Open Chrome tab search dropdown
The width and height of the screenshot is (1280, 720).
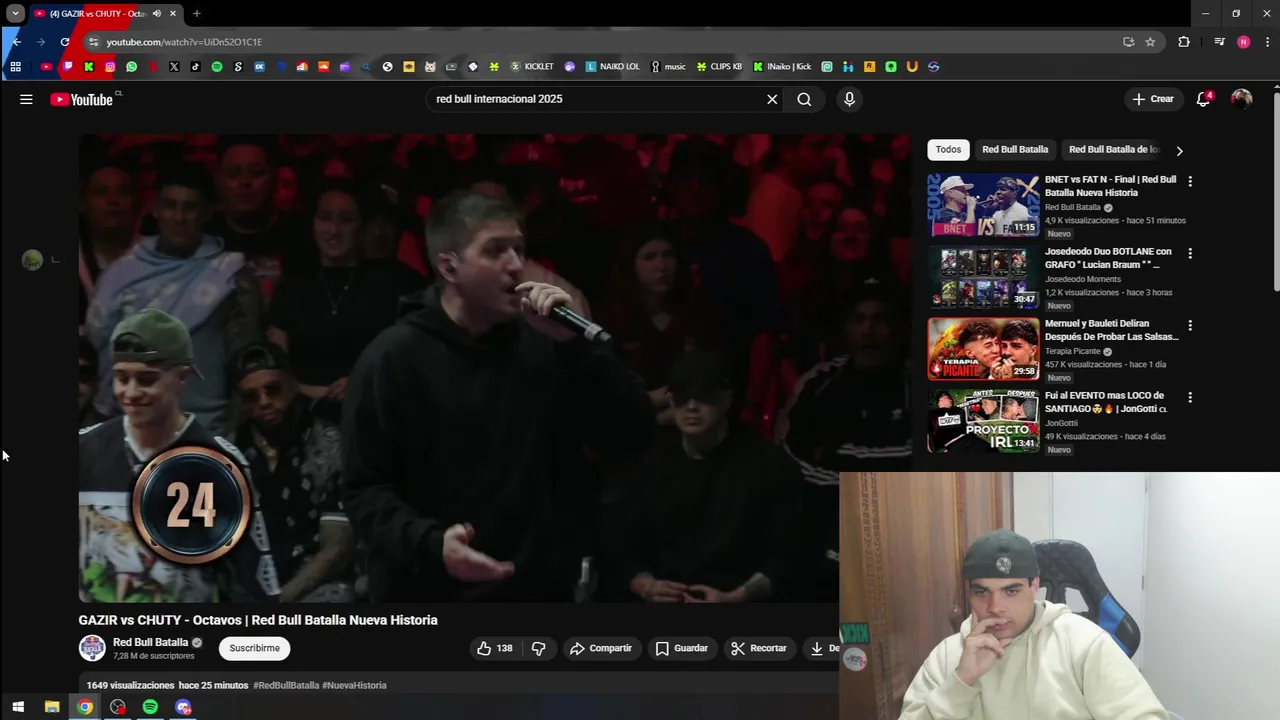pos(15,14)
